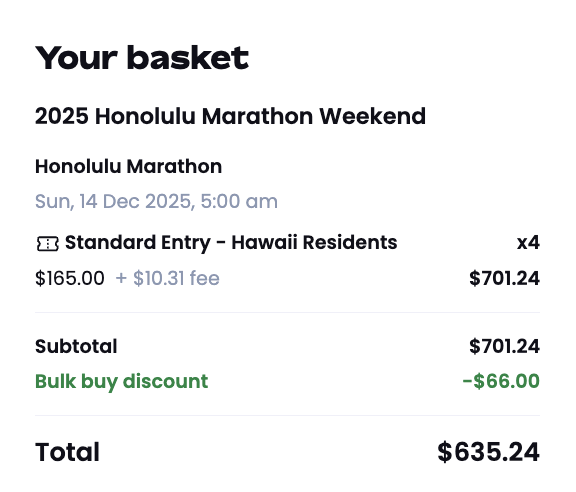Click the $701.24 line item amount
Image resolution: width=576 pixels, height=492 pixels.
click(504, 278)
